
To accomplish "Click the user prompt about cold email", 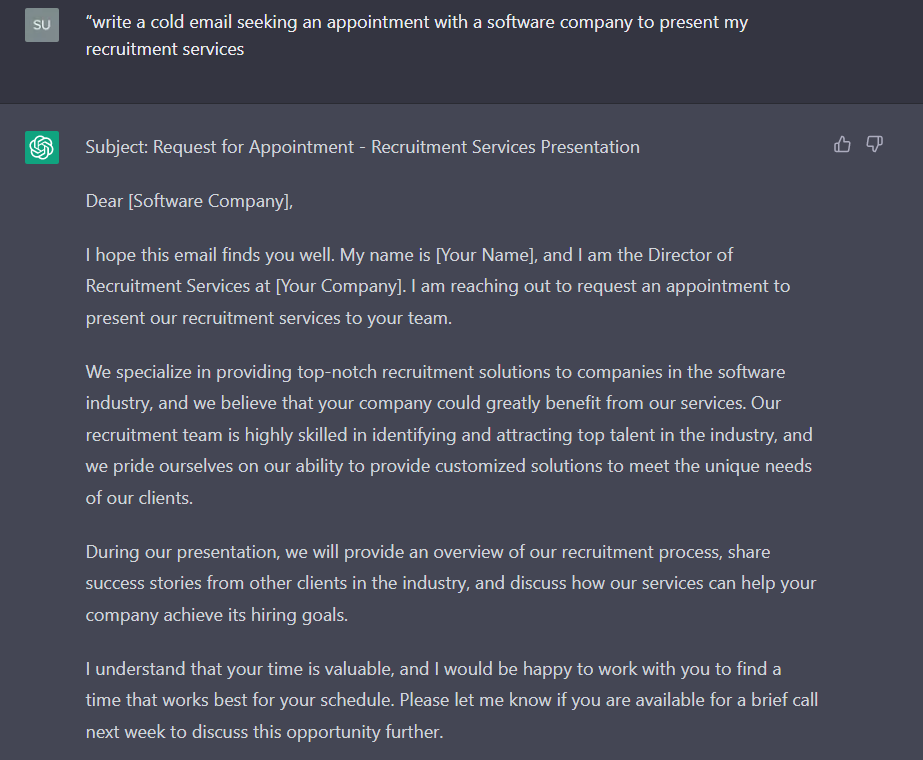I will (417, 35).
